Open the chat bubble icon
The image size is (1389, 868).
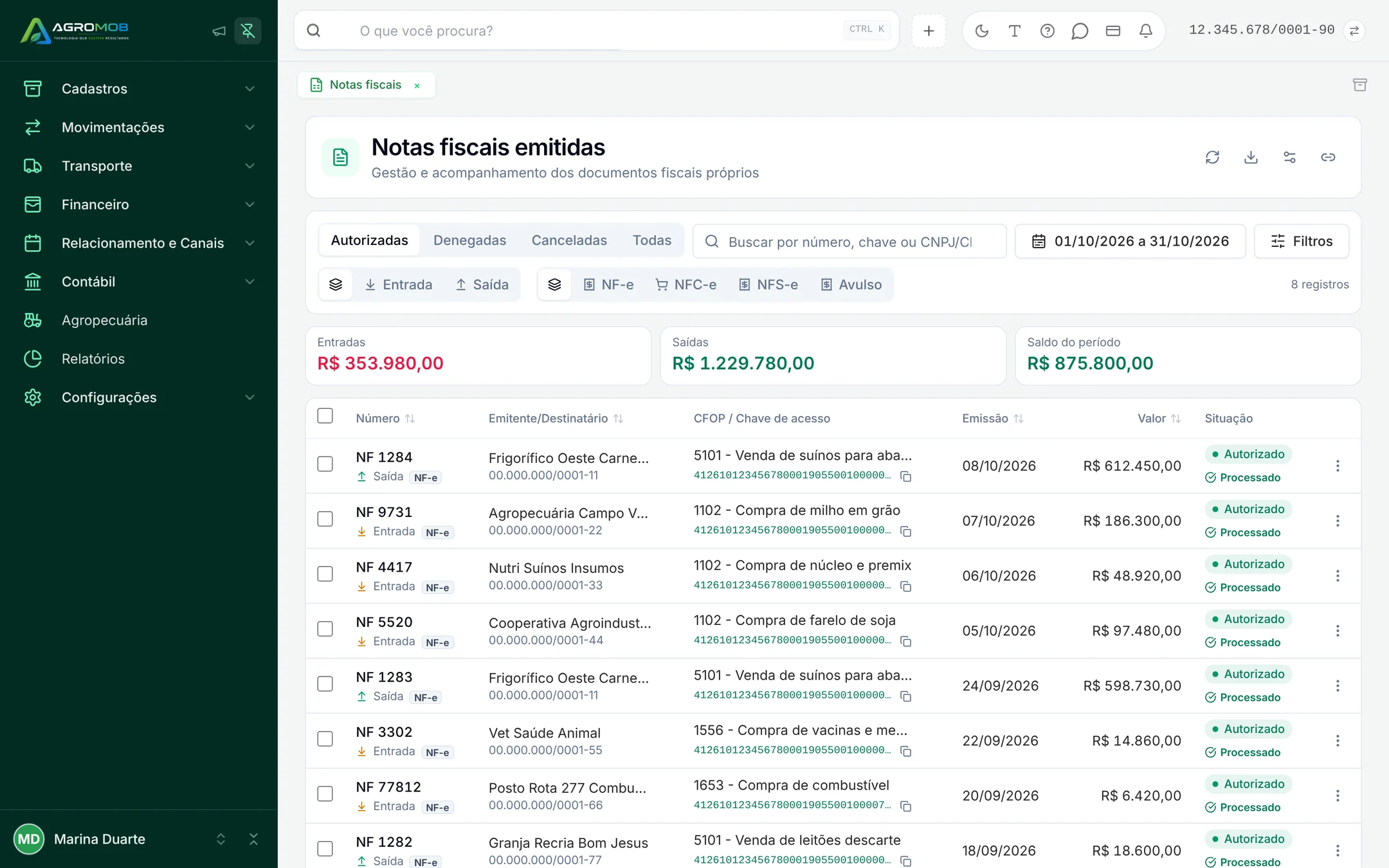point(1080,31)
